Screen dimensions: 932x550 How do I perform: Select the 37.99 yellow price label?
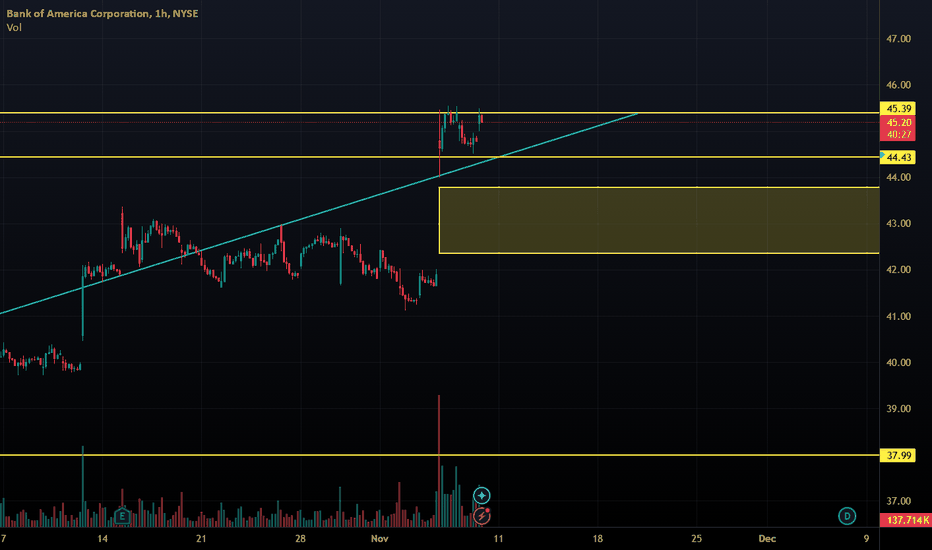point(898,455)
